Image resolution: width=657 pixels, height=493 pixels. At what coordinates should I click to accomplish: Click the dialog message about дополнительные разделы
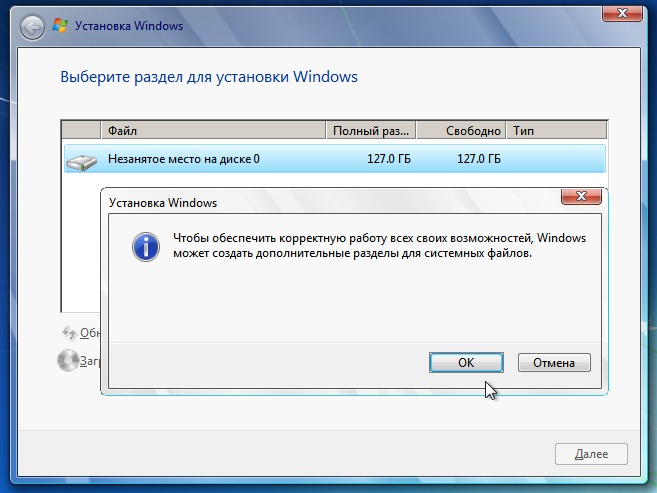tap(380, 245)
